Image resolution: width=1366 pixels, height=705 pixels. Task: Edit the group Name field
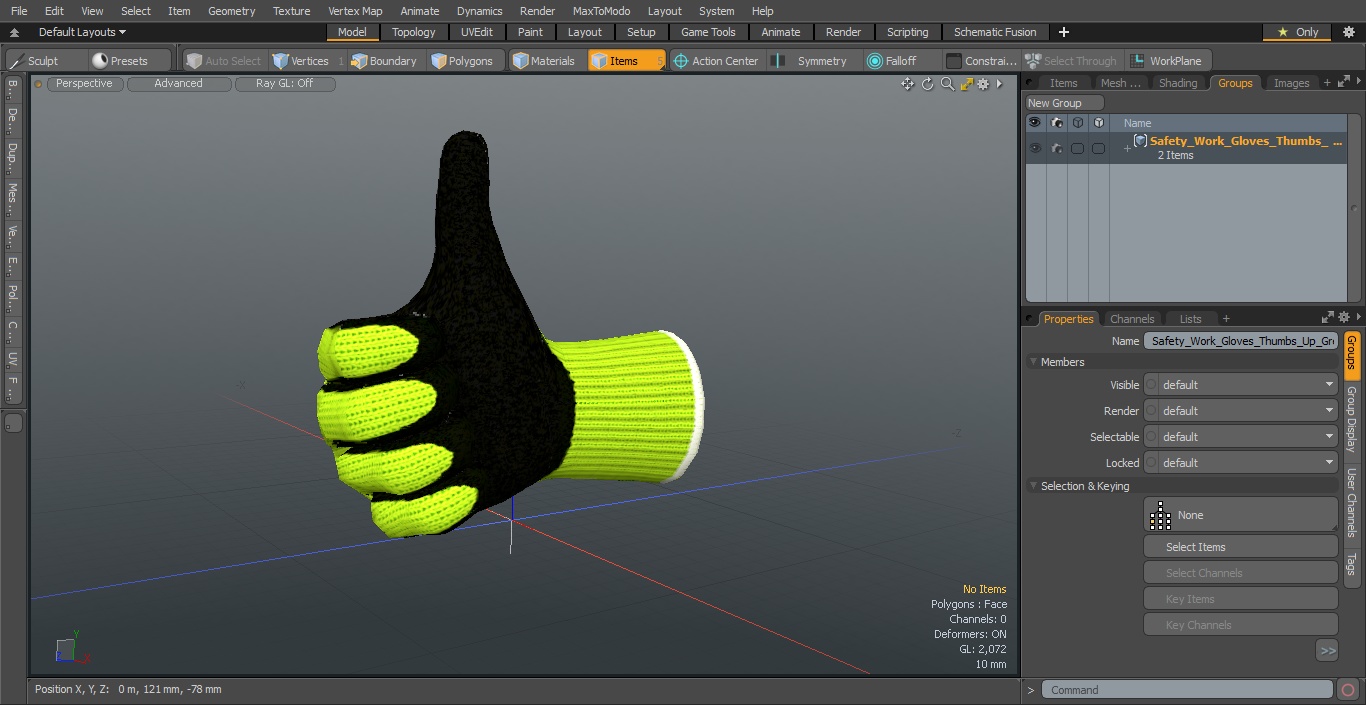1241,341
